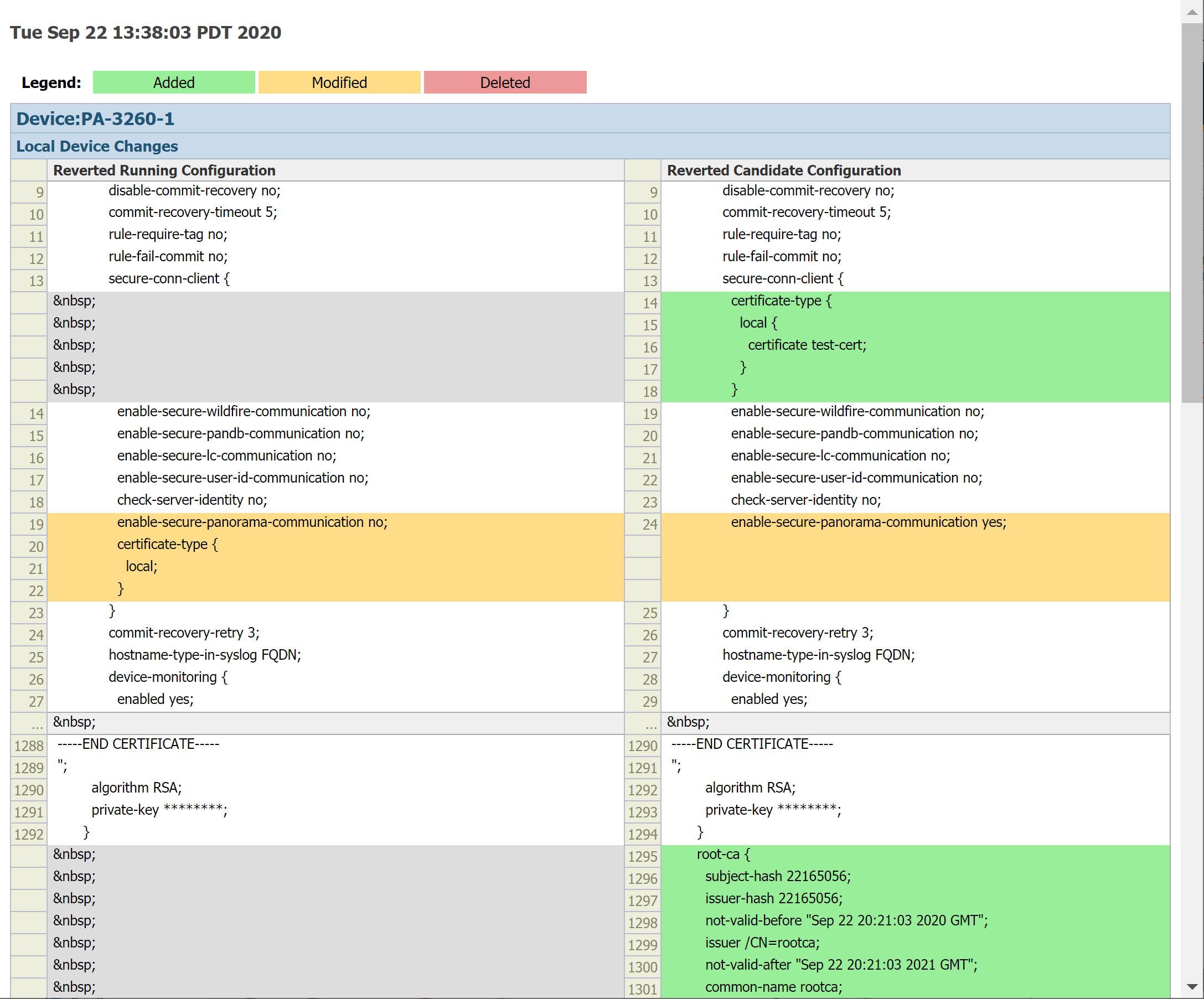1204x999 pixels.
Task: Click the green Added legend swatch
Action: click(174, 82)
